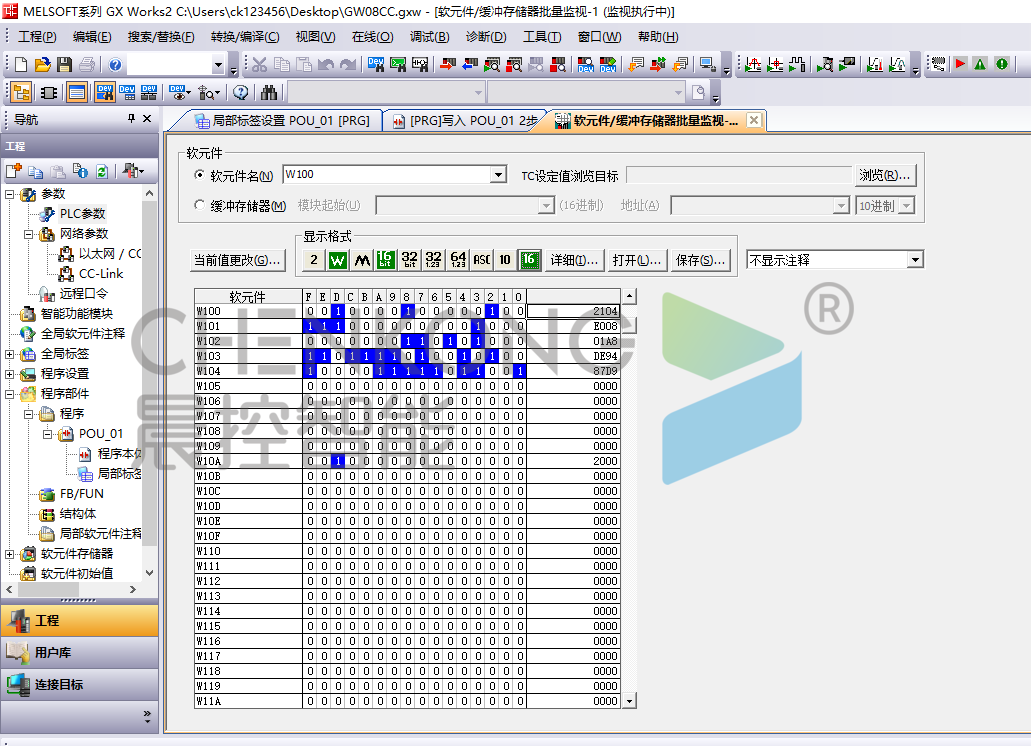Toggle bit 8 of W102

(x=408, y=341)
